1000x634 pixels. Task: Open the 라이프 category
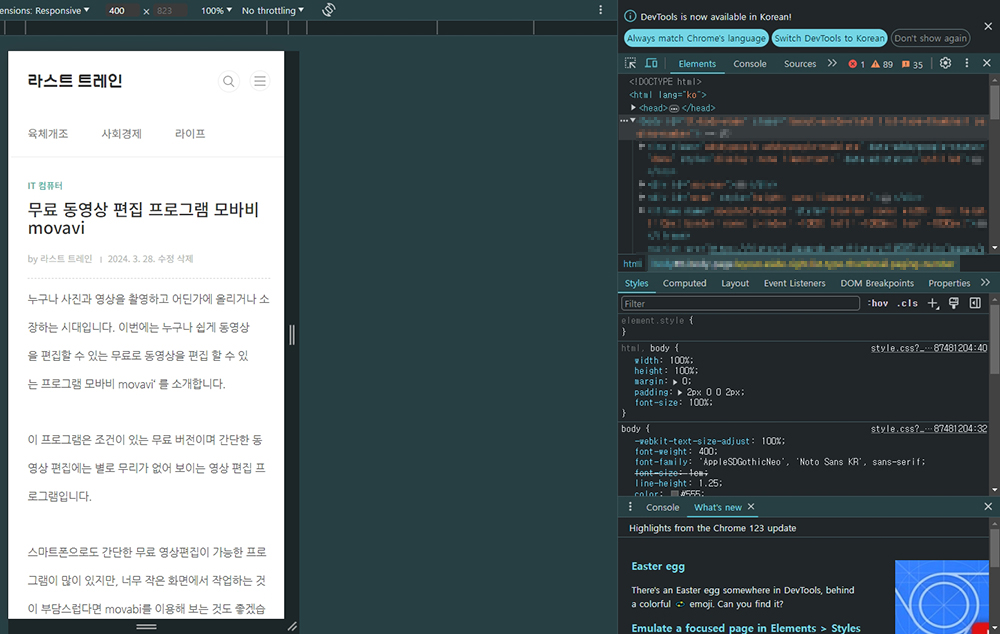point(190,134)
